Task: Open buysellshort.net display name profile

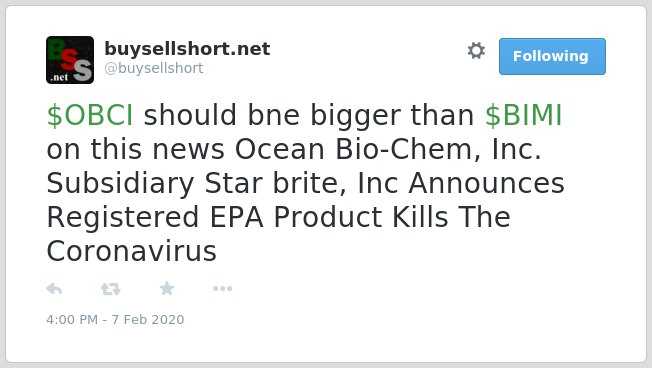Action: point(187,49)
